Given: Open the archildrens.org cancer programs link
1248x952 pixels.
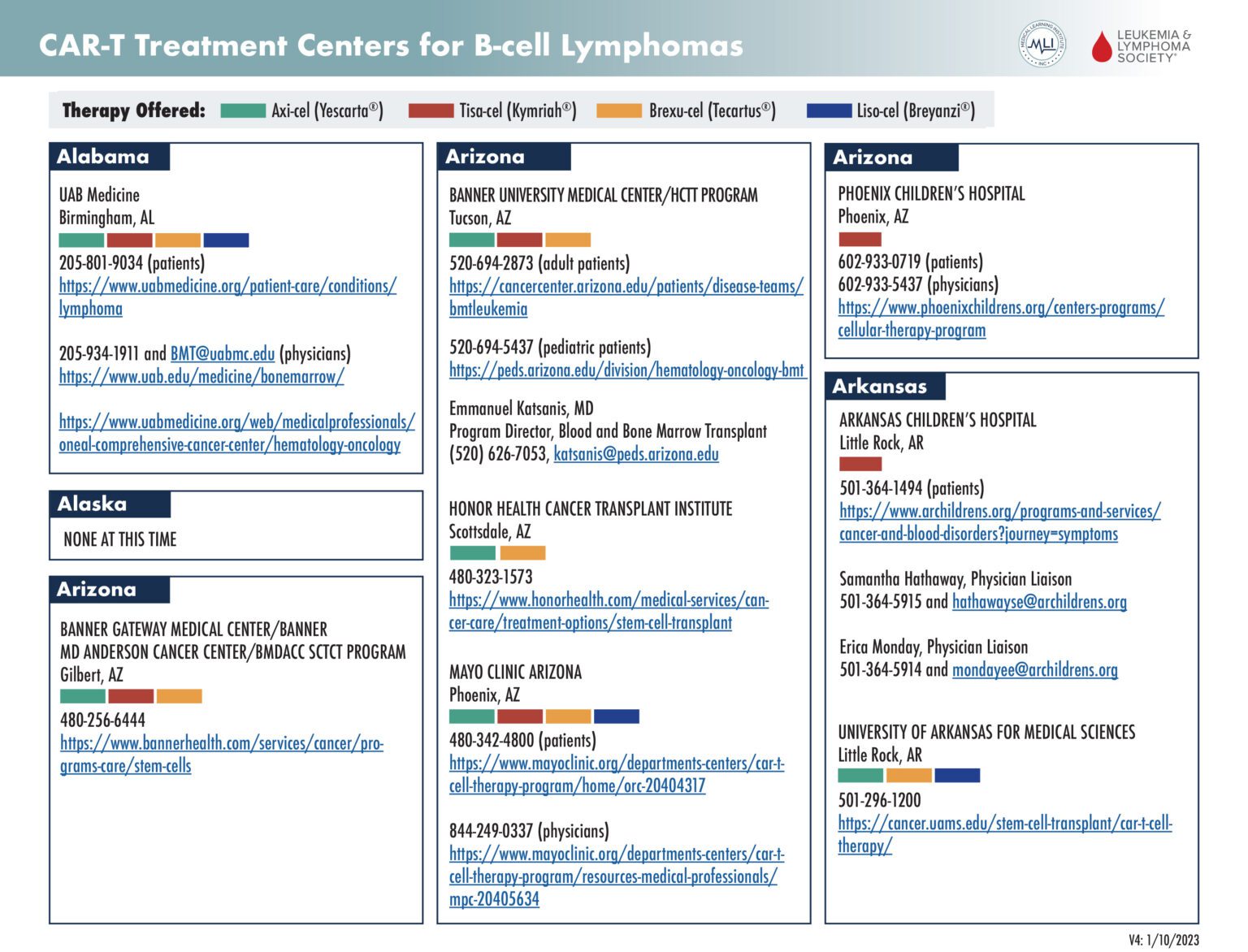Looking at the screenshot, I should coord(1000,522).
